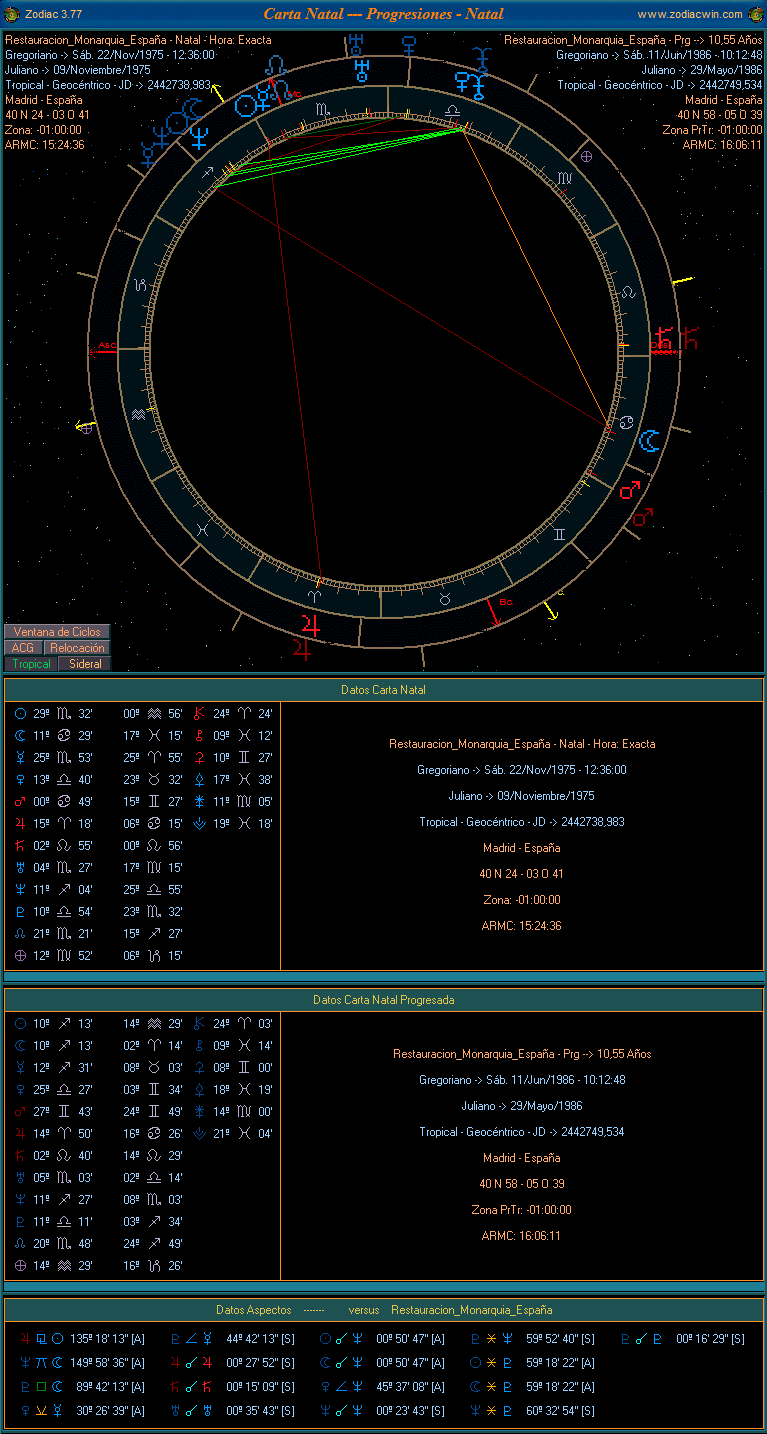The image size is (767, 1434).
Task: Click the Zona PrTr: -01:00:00 line in progressed panel
Action: click(x=521, y=1210)
